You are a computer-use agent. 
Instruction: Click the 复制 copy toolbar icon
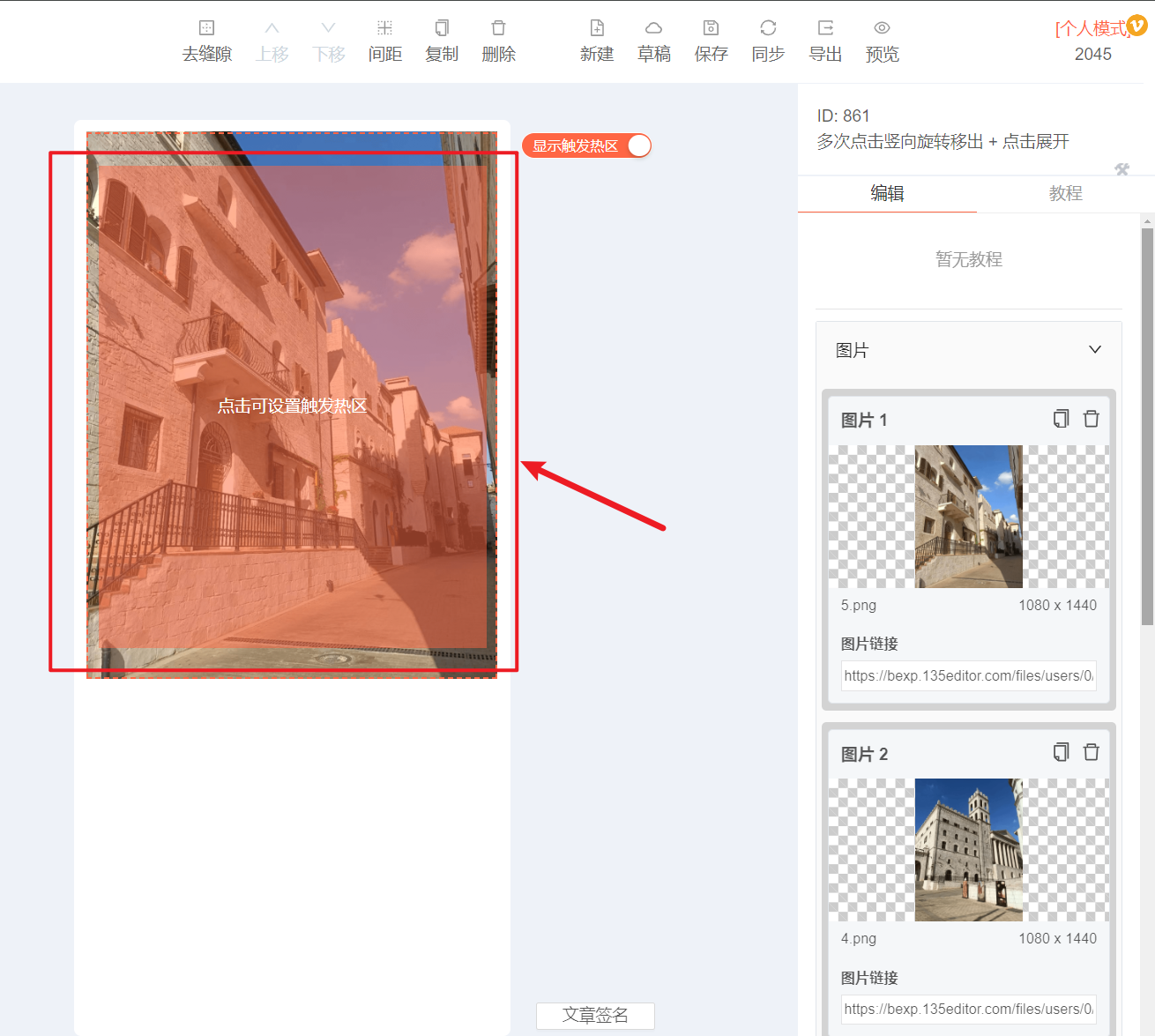[x=442, y=28]
